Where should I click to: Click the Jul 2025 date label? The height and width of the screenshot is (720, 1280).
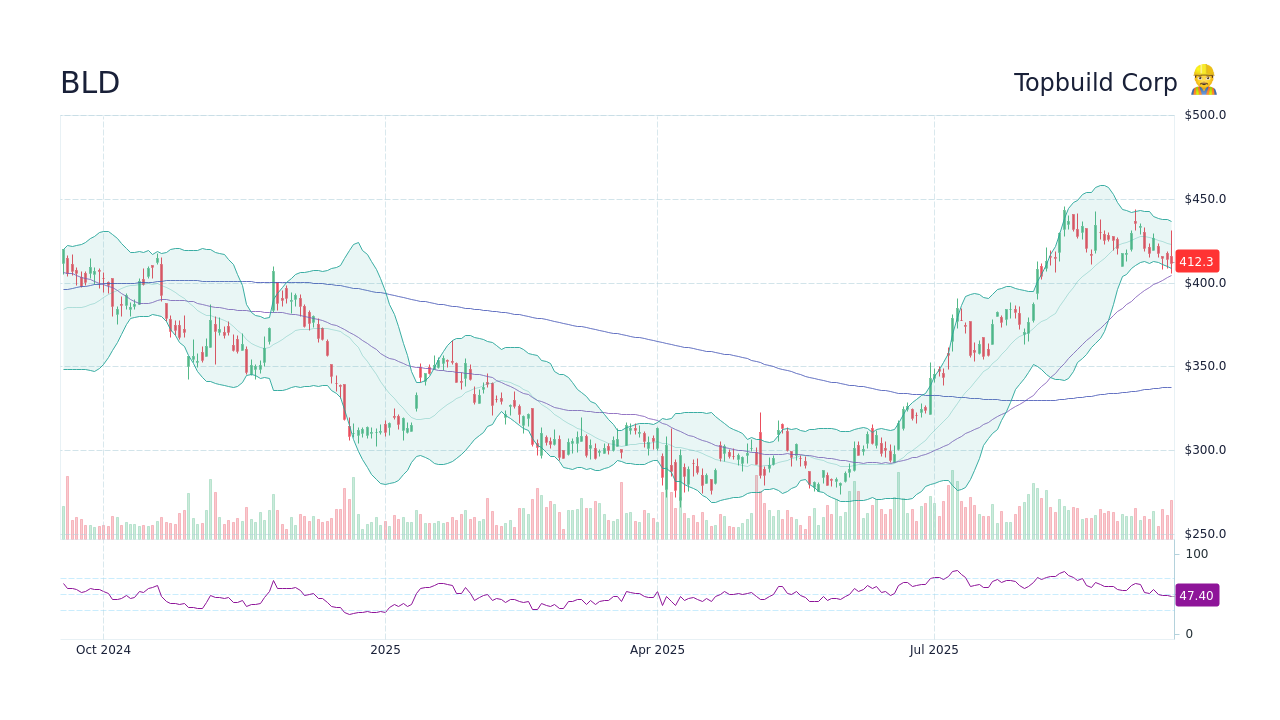934,649
